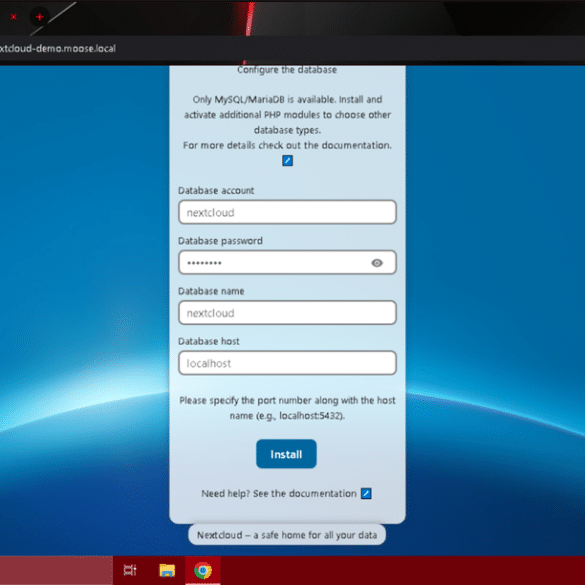
Task: Toggle database password visibility eye icon
Action: pos(377,263)
